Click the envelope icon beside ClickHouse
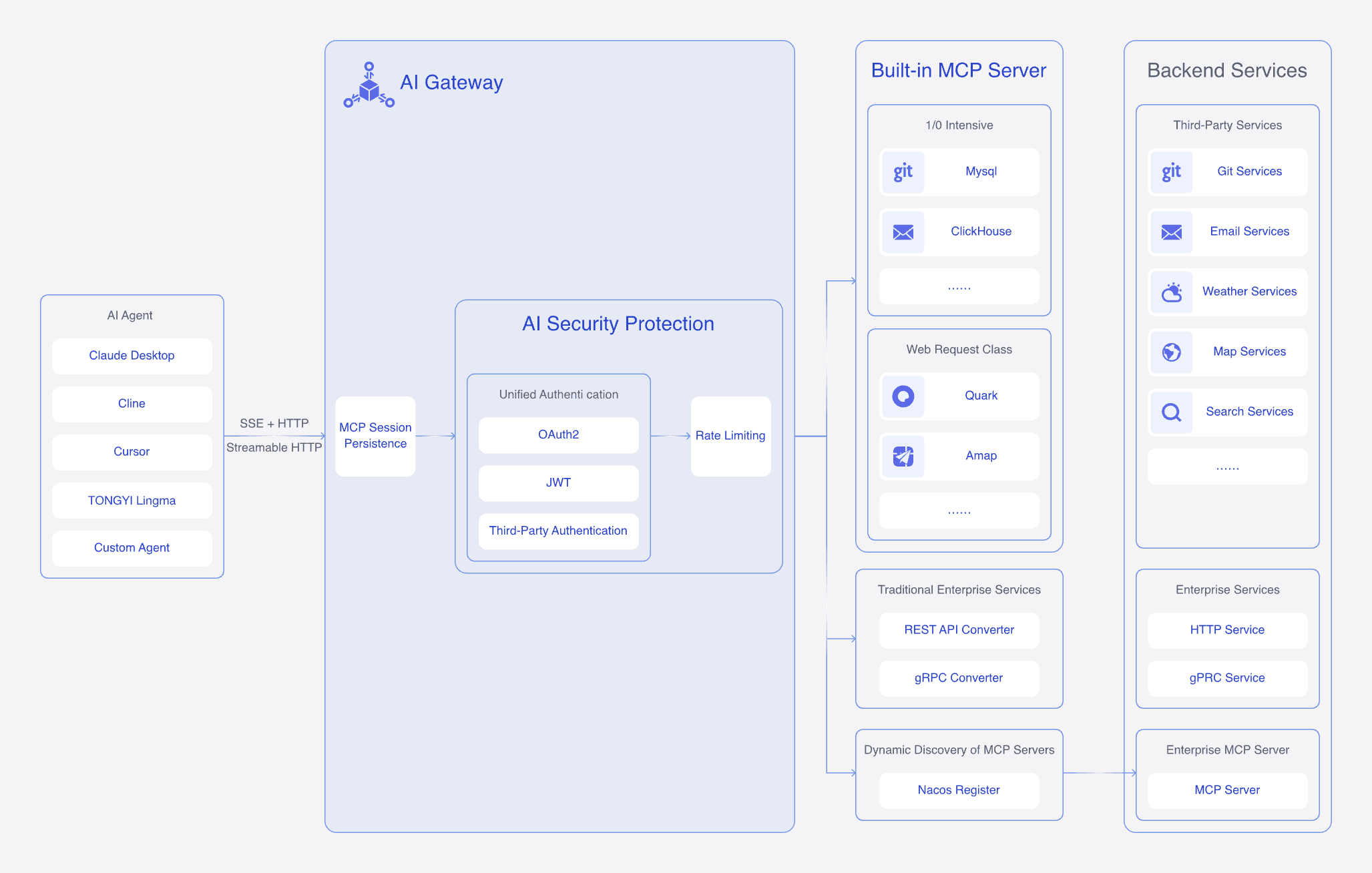The image size is (1372, 873). click(903, 232)
